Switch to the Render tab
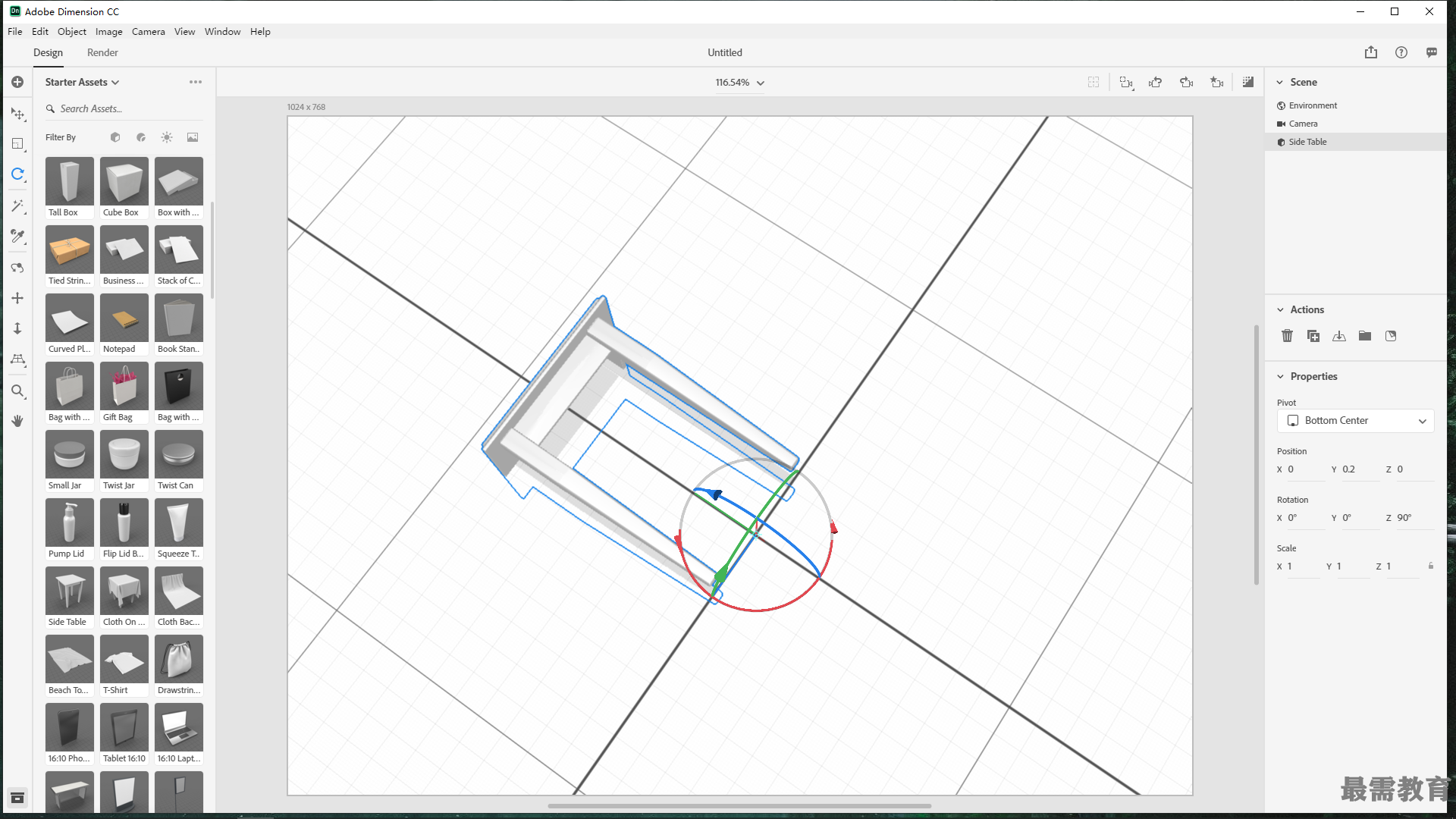The image size is (1456, 819). (102, 52)
